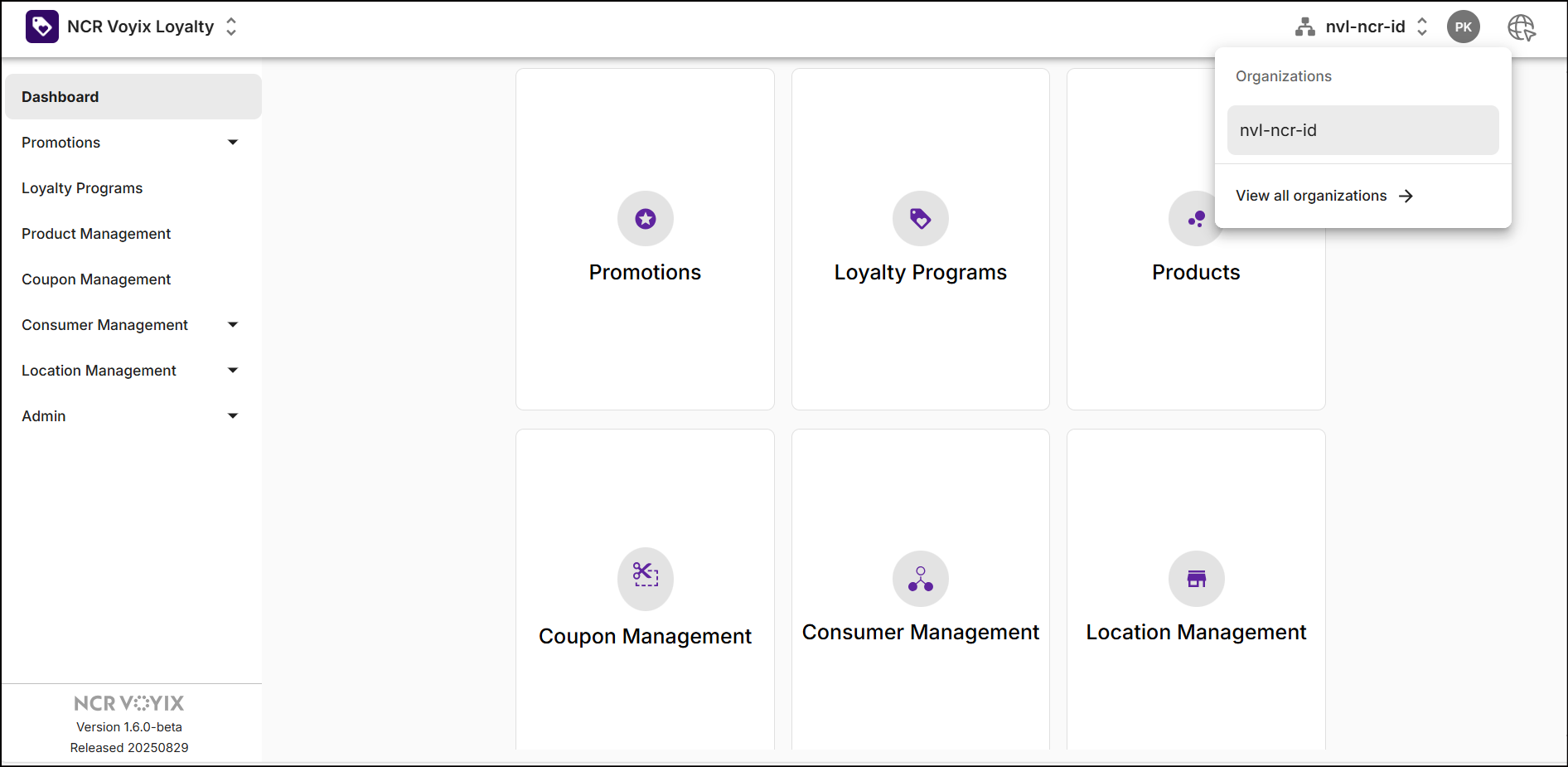Screen dimensions: 1568x767
Task: Click the NCR Voyix Loyalty tag logo
Action: [41, 27]
